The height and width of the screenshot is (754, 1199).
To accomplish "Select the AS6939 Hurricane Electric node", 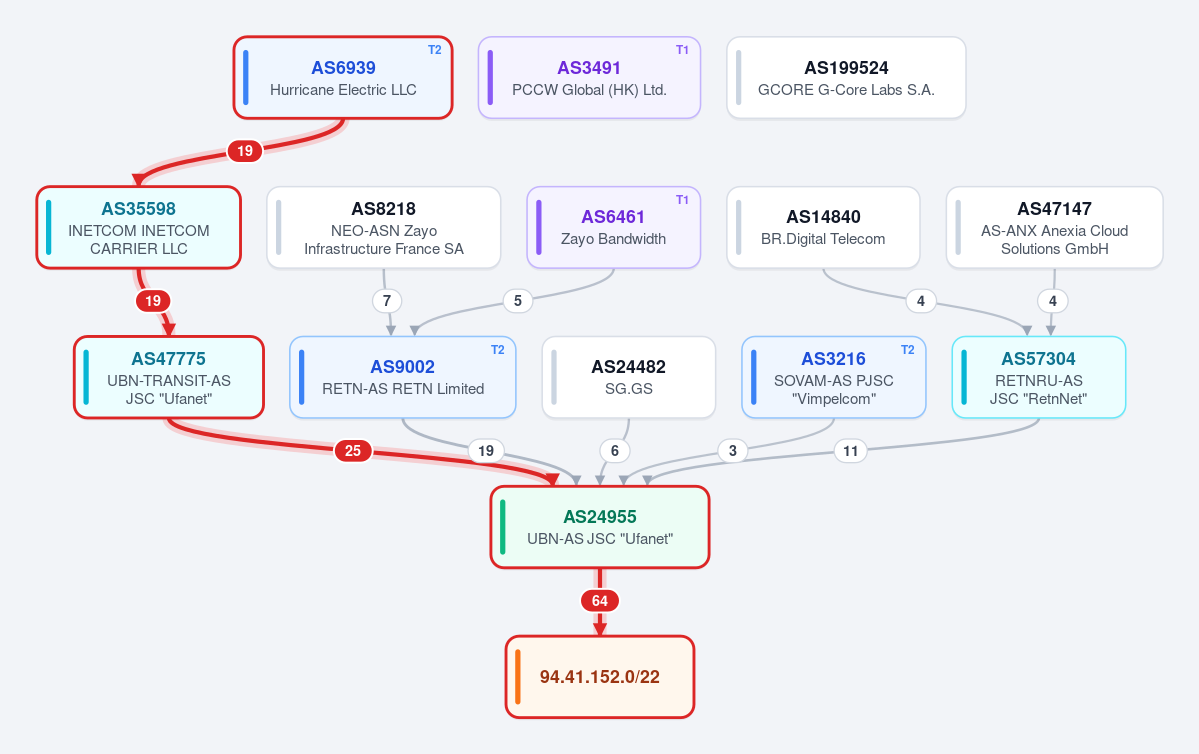I will tap(343, 78).
